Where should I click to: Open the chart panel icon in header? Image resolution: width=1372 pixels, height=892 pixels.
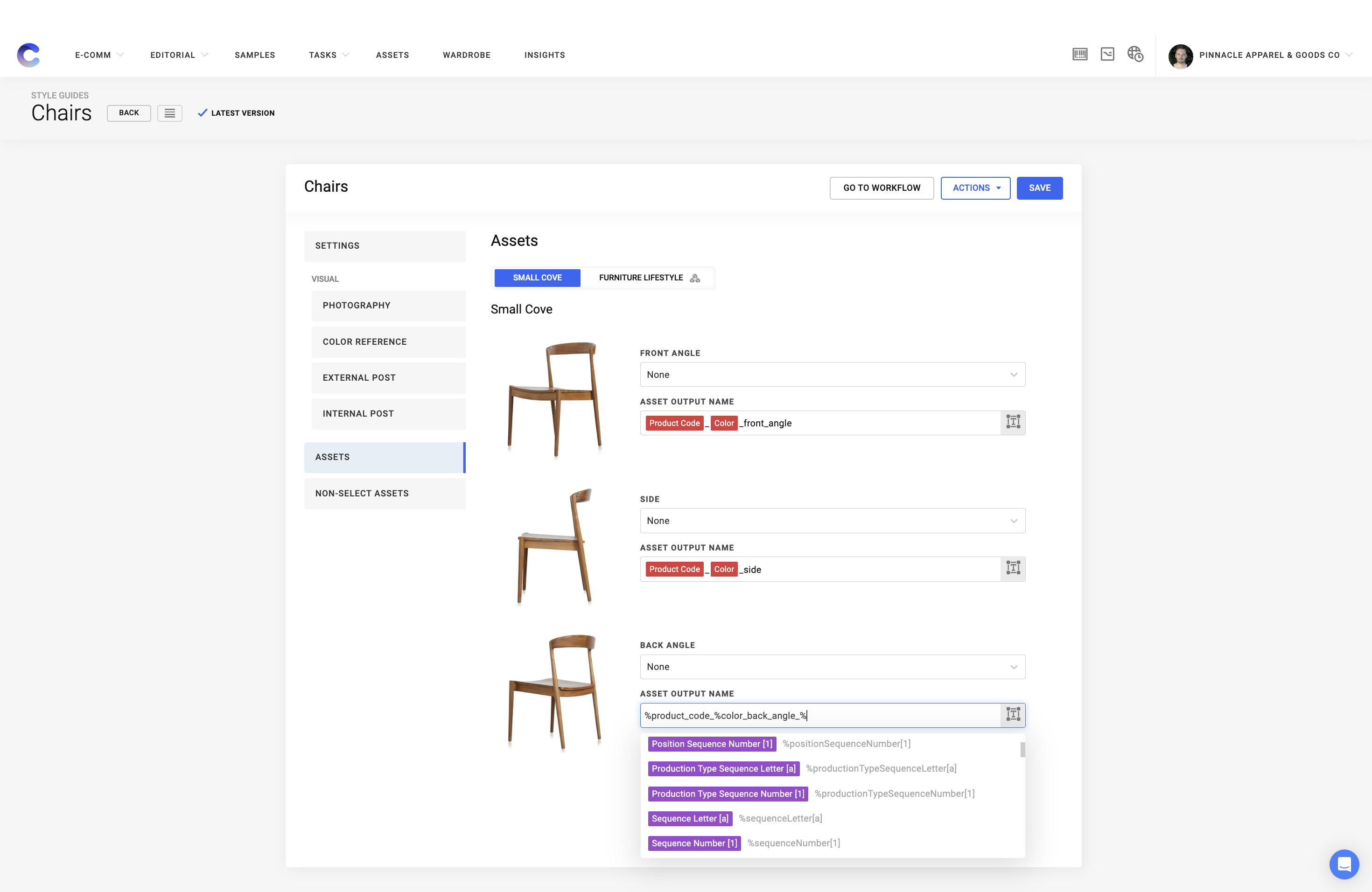(1107, 55)
